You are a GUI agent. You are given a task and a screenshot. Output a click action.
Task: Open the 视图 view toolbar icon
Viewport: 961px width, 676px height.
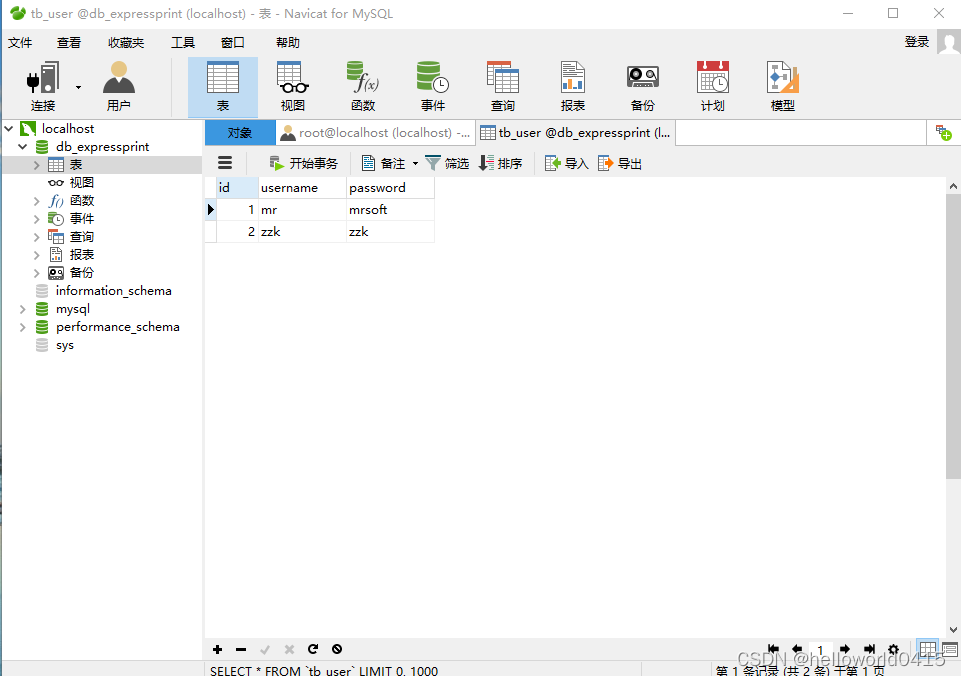pyautogui.click(x=292, y=86)
